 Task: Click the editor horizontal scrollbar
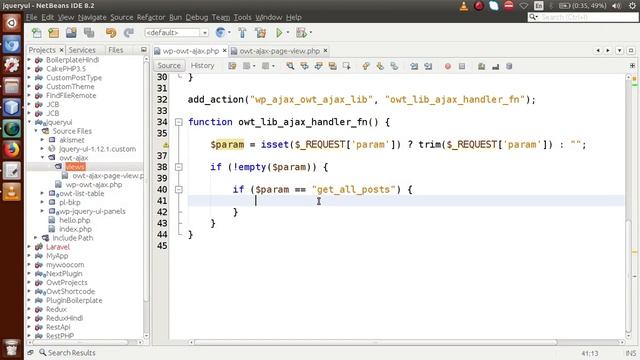(x=376, y=342)
